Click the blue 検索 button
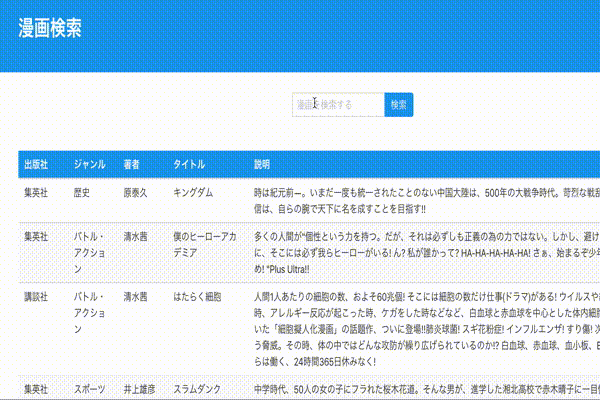Viewport: 600px width, 400px height. coord(399,104)
